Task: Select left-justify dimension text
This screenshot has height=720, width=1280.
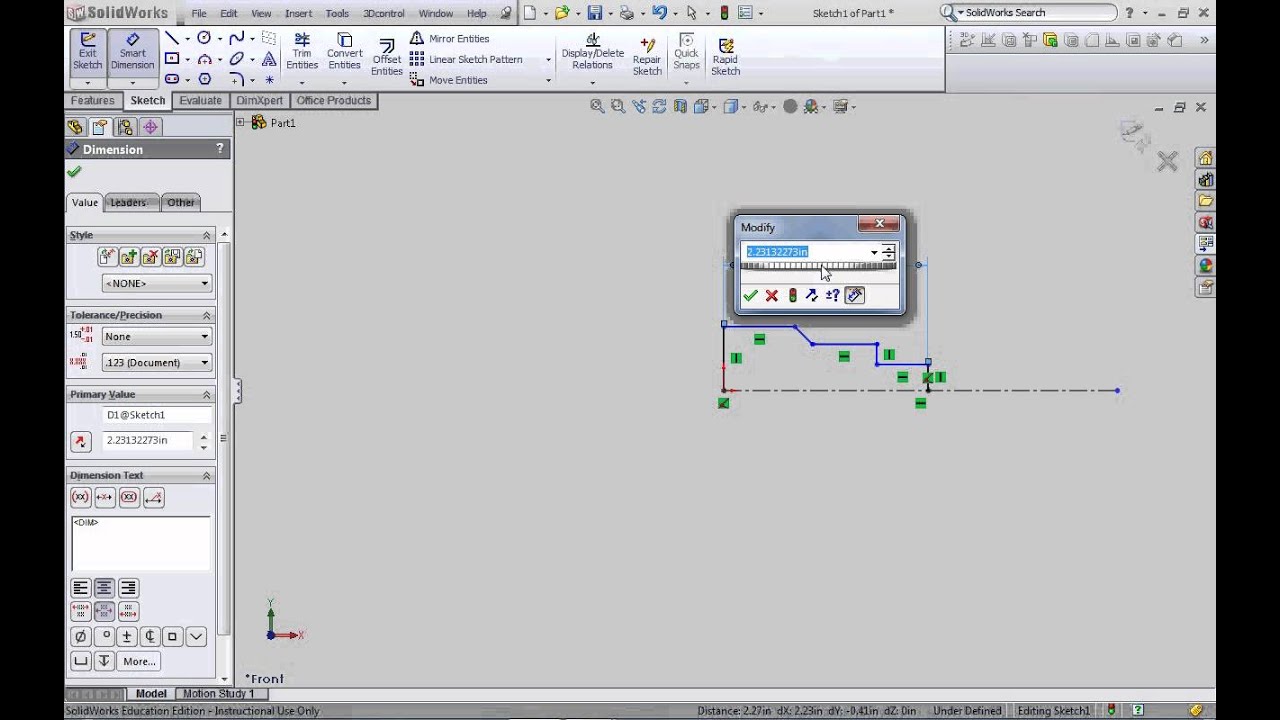Action: coord(81,588)
